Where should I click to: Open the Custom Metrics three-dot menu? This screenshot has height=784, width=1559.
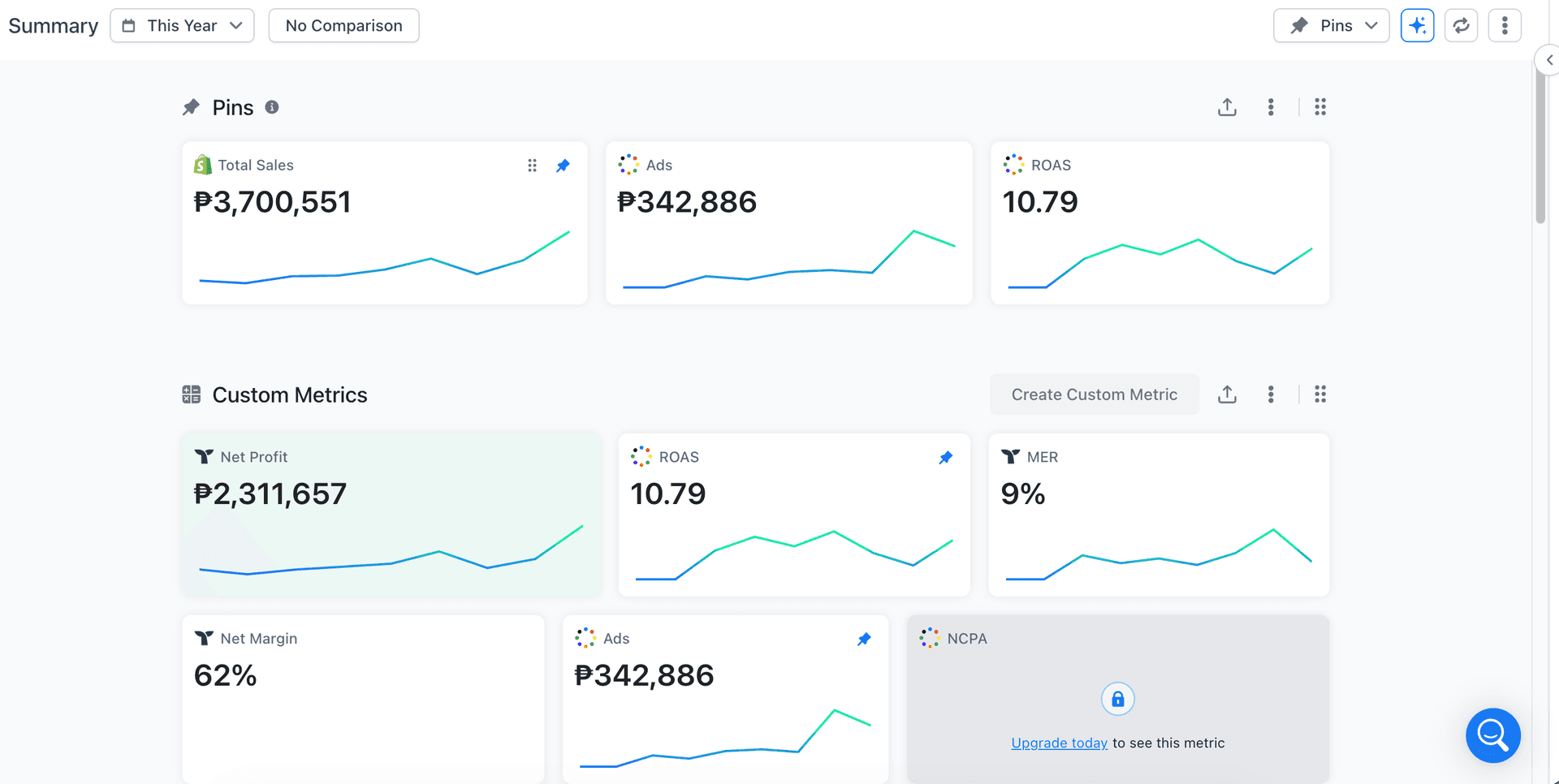1271,394
